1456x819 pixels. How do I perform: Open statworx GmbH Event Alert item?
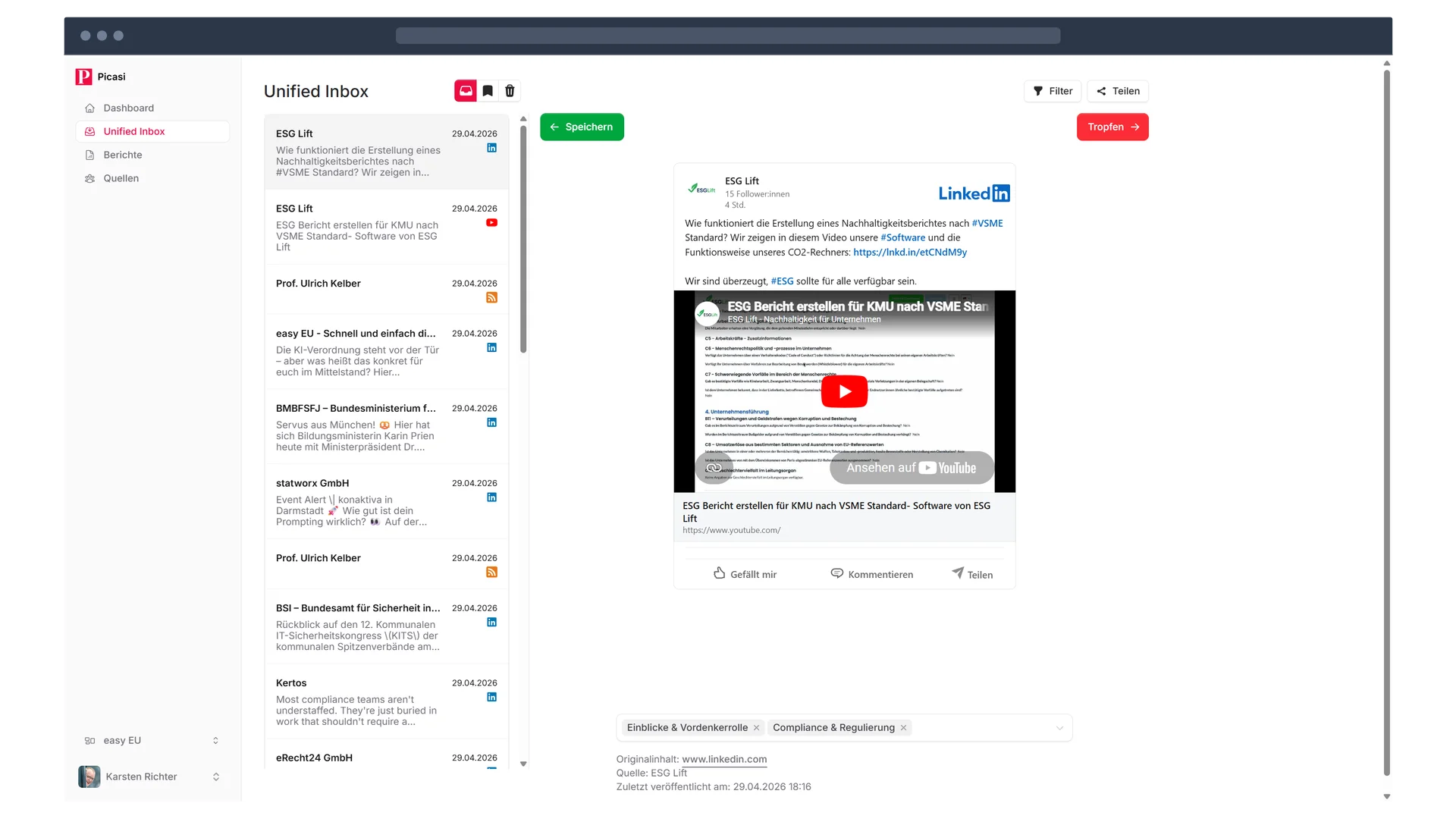coord(386,502)
